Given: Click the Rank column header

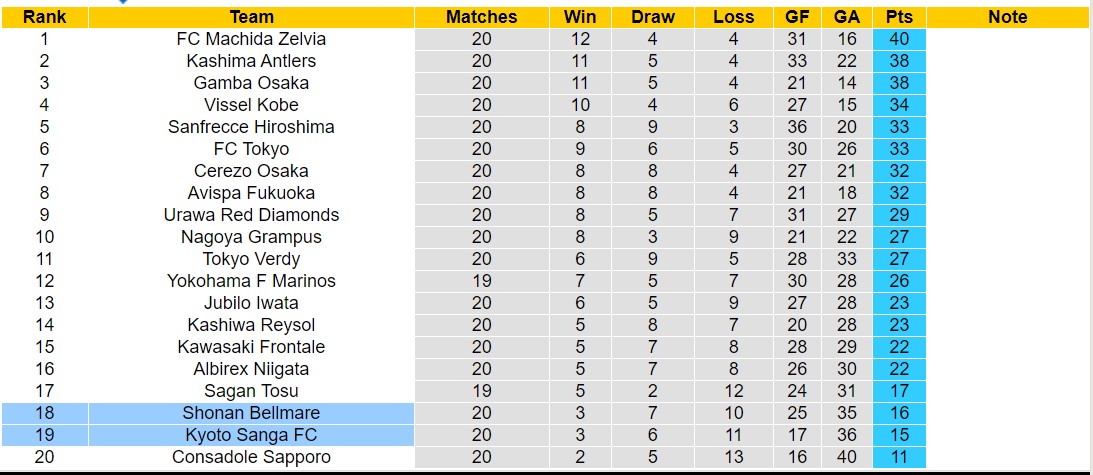Looking at the screenshot, I should coord(44,17).
